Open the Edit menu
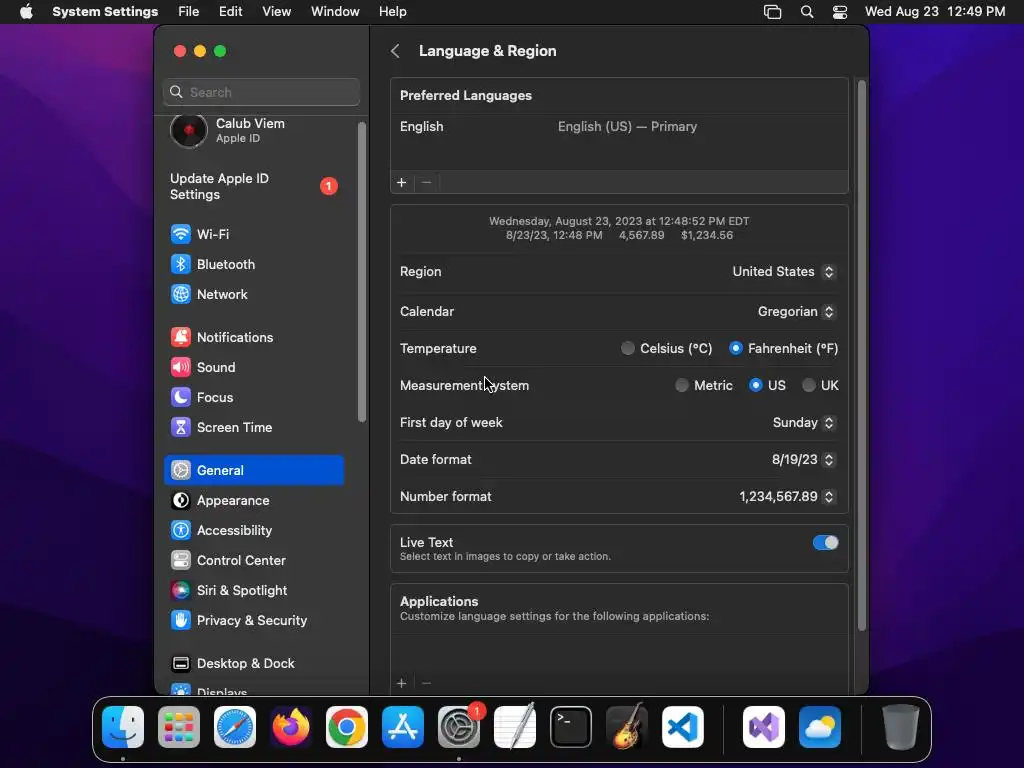The height and width of the screenshot is (768, 1024). (x=231, y=12)
